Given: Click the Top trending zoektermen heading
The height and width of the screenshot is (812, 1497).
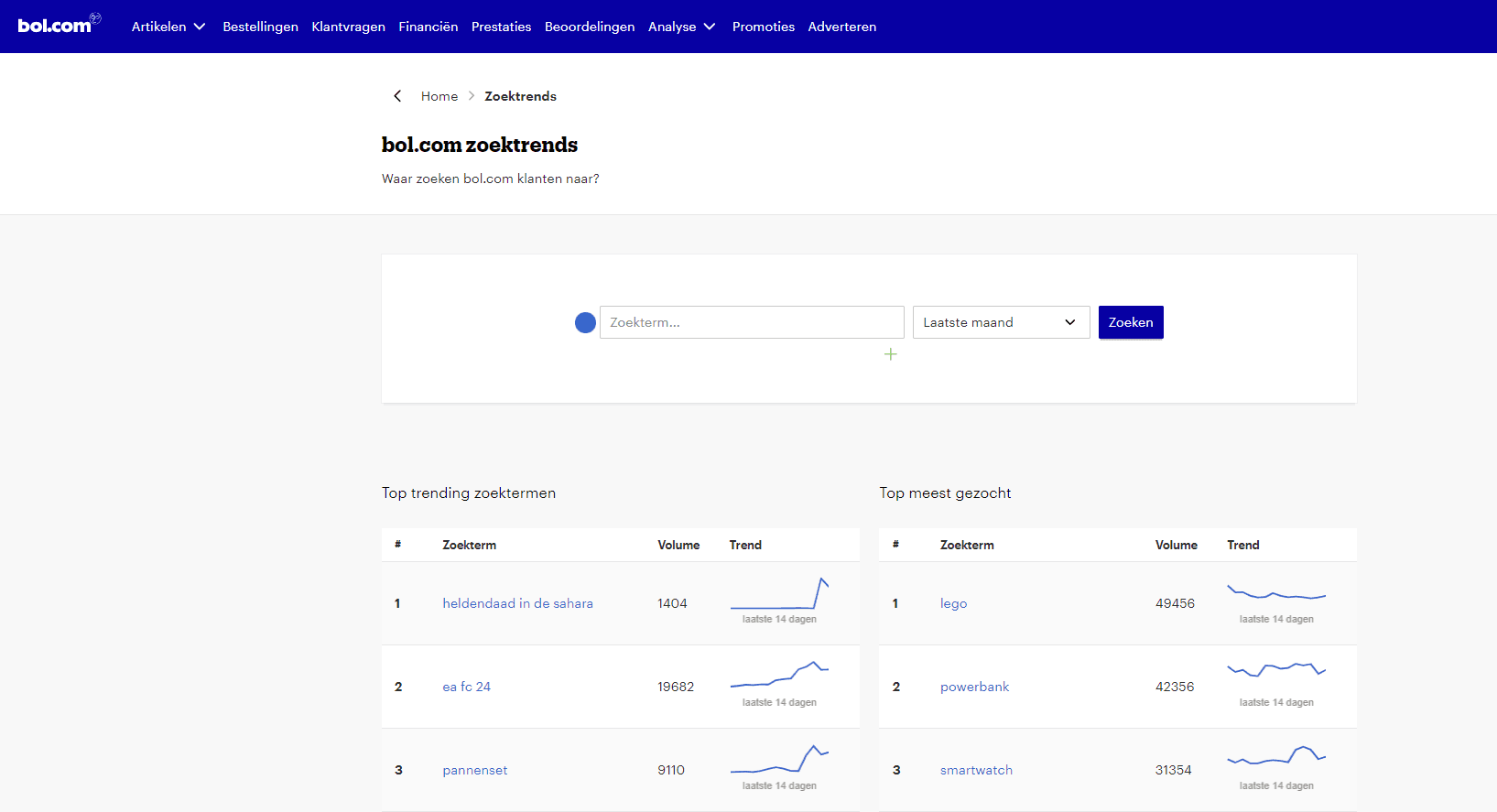Looking at the screenshot, I should [x=469, y=493].
